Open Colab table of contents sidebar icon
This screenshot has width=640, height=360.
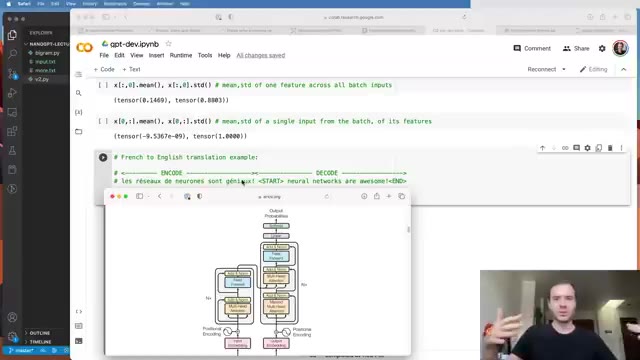78,74
